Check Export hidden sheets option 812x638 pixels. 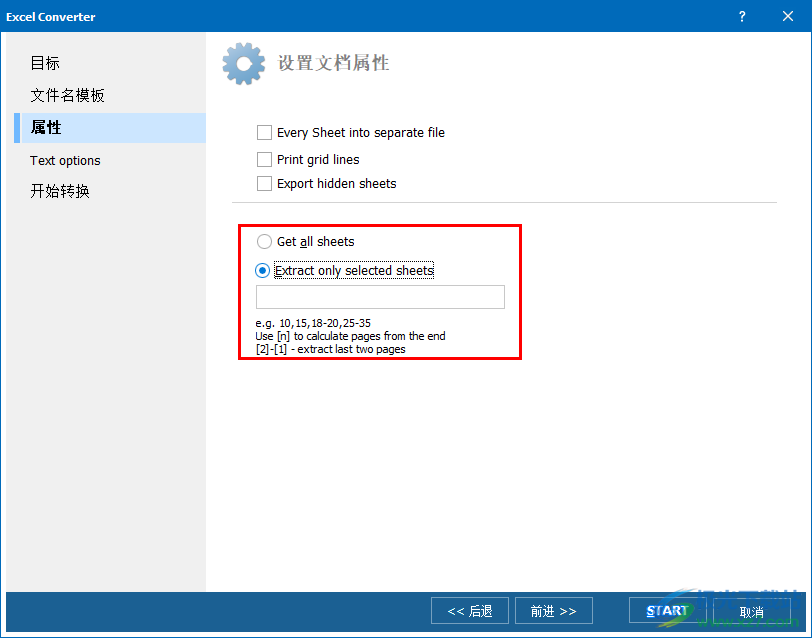tap(264, 183)
